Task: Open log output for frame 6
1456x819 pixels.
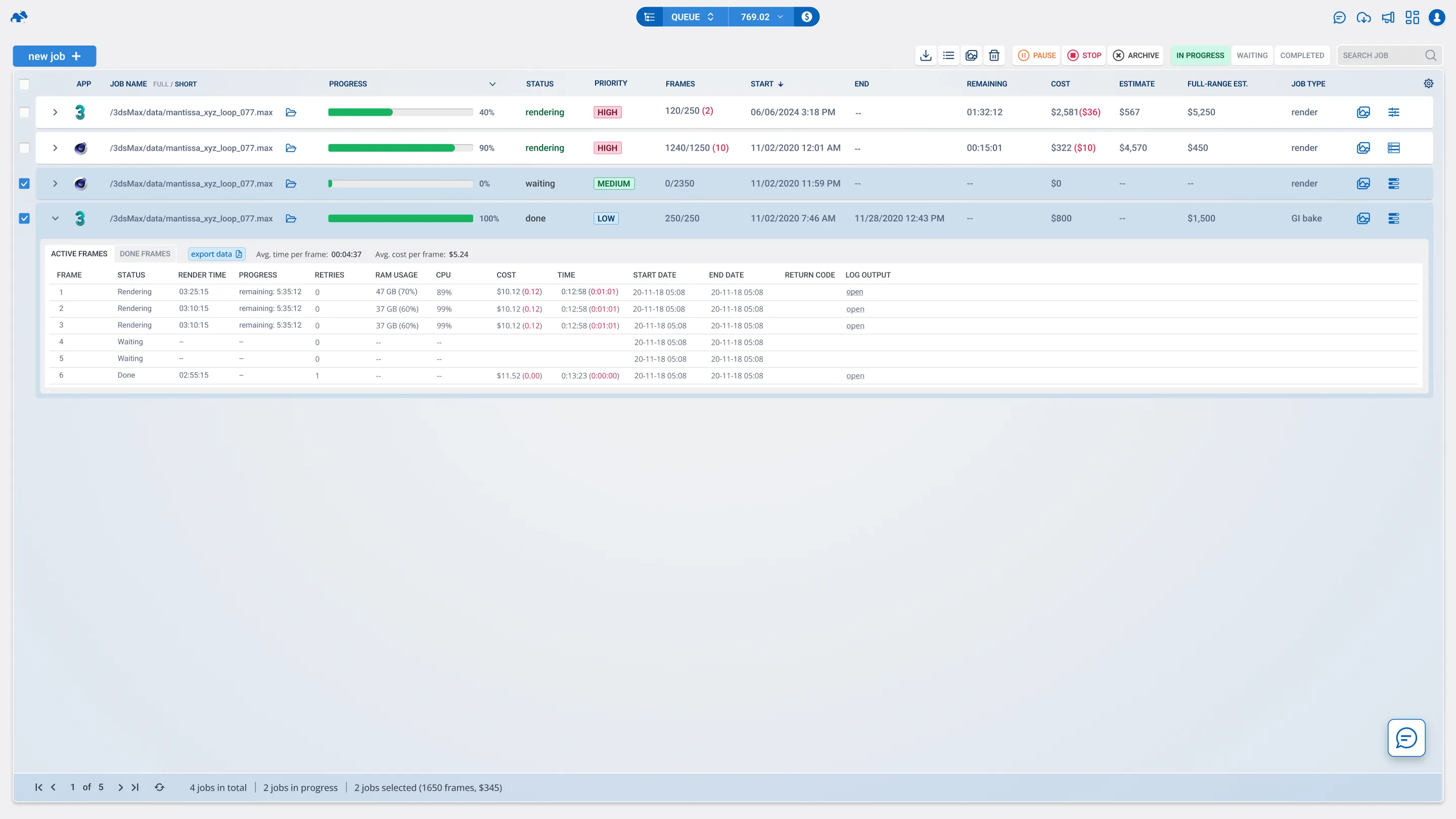Action: [854, 376]
